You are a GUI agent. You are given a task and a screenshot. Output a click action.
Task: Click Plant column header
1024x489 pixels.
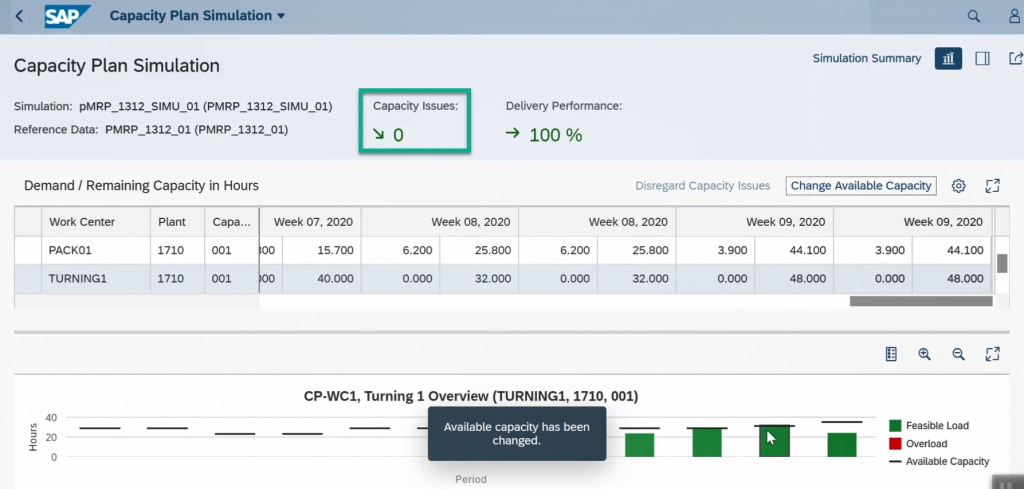click(x=178, y=222)
